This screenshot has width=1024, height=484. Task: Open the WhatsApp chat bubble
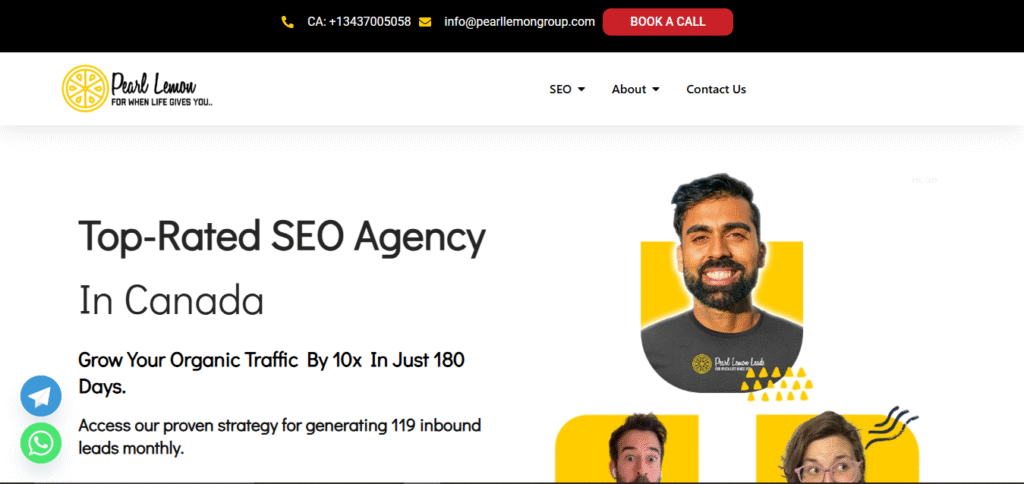click(x=41, y=443)
